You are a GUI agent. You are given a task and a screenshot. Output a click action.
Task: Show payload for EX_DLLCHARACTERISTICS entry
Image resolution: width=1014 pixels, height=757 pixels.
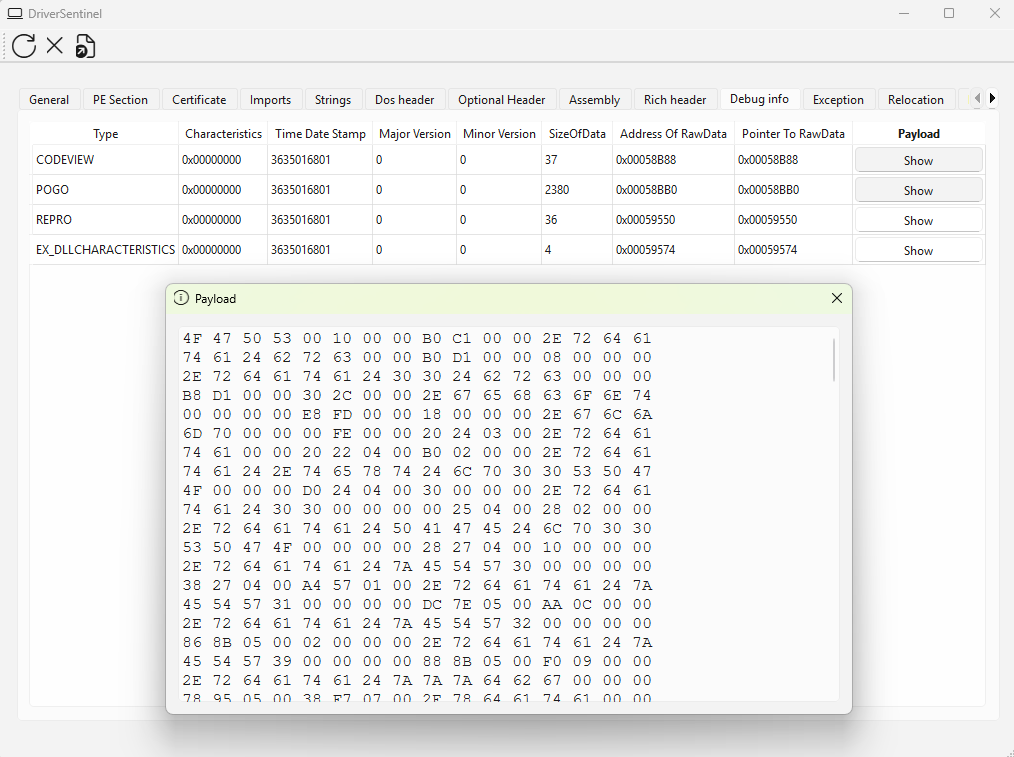coord(918,250)
